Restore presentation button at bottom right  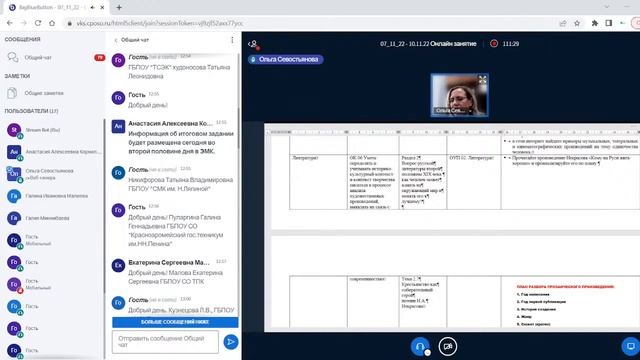[630, 346]
